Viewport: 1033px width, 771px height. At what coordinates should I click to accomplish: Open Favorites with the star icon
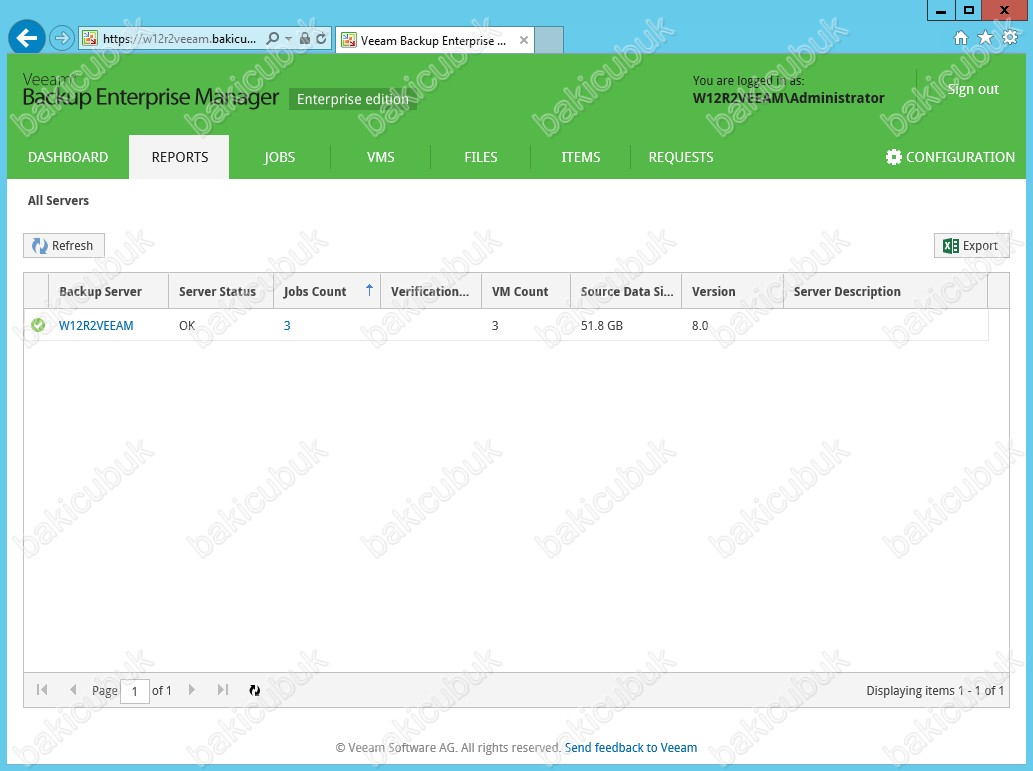pyautogui.click(x=985, y=38)
